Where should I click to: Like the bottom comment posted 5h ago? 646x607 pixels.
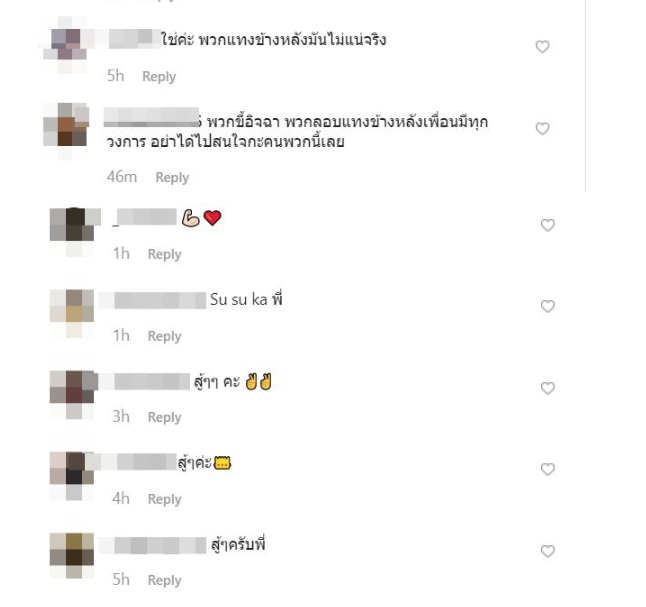coord(548,551)
